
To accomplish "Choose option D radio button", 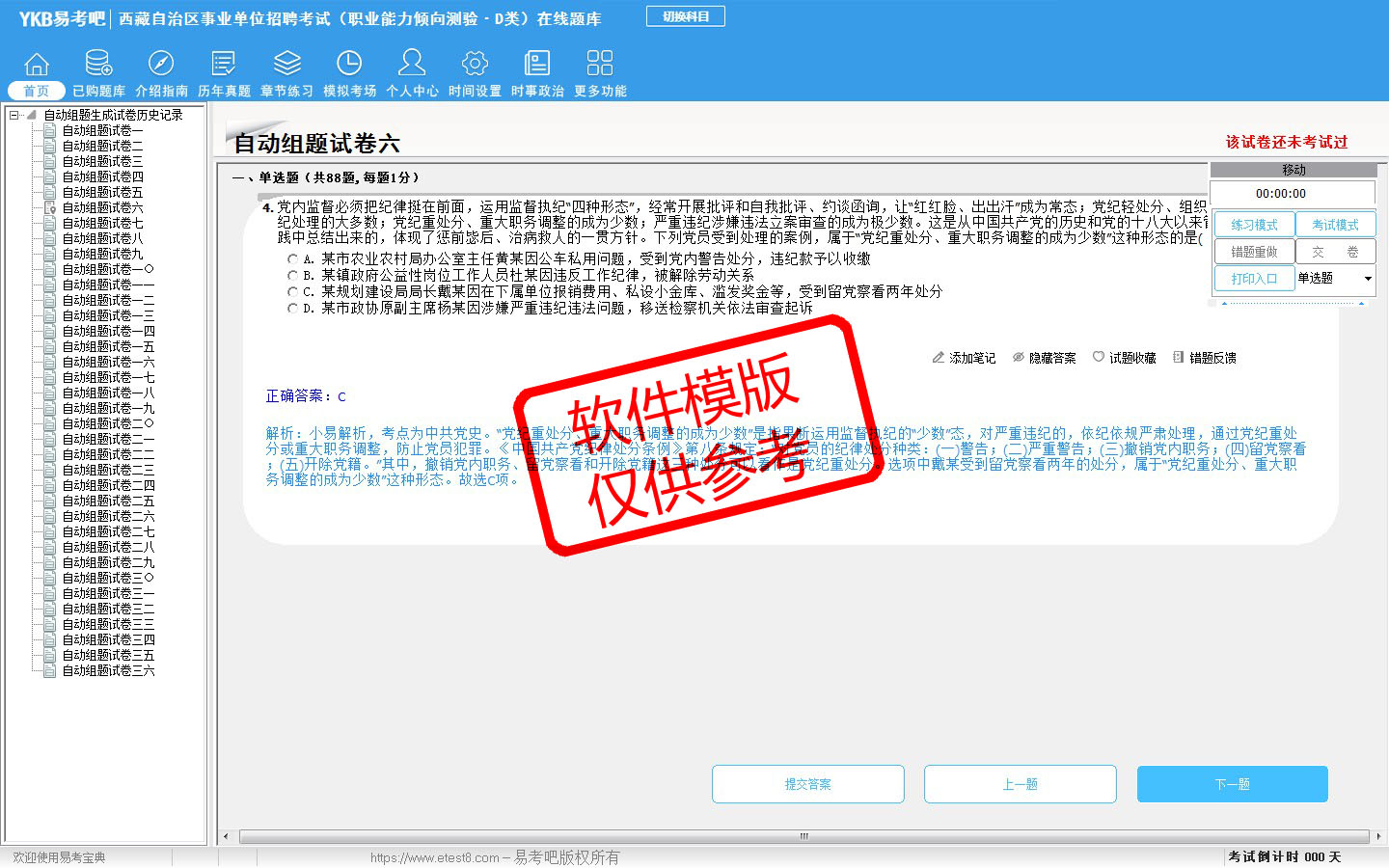I will pos(293,309).
